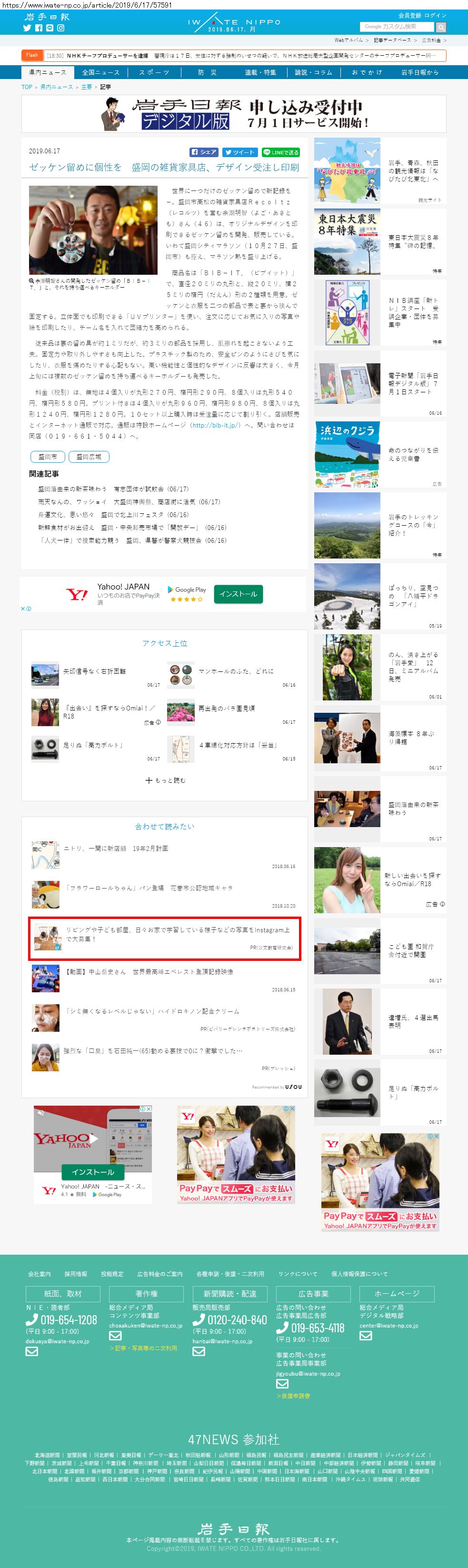
Task: Click the 主要 breadcrumb link
Action: click(x=87, y=87)
